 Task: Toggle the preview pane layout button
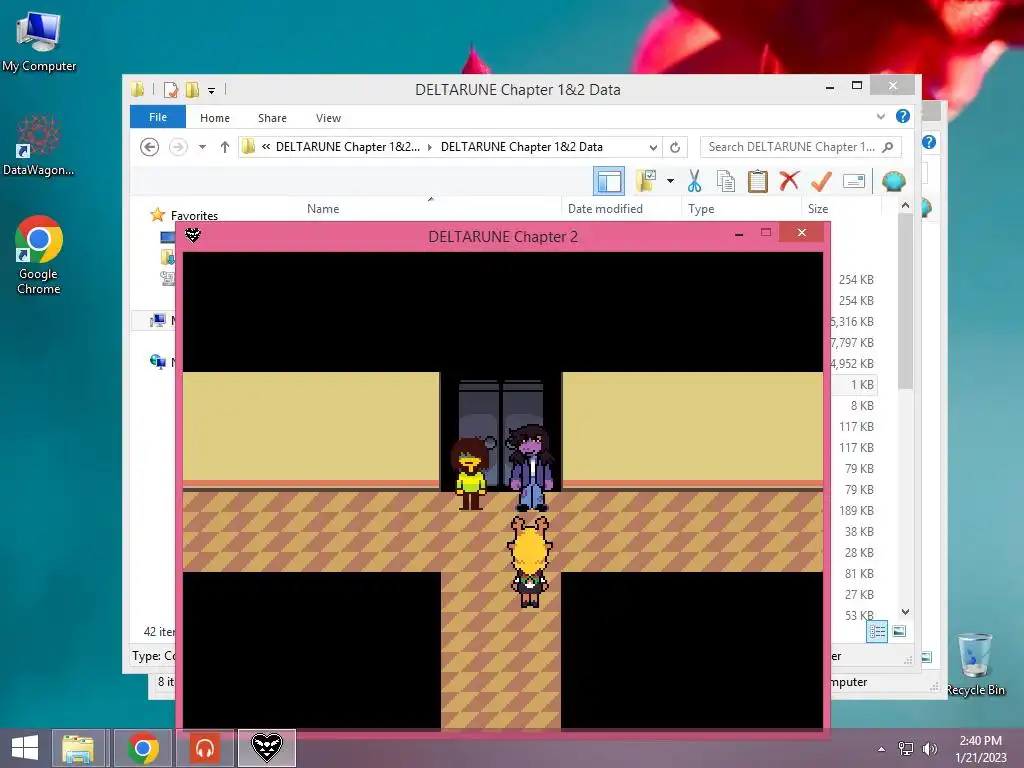click(609, 181)
